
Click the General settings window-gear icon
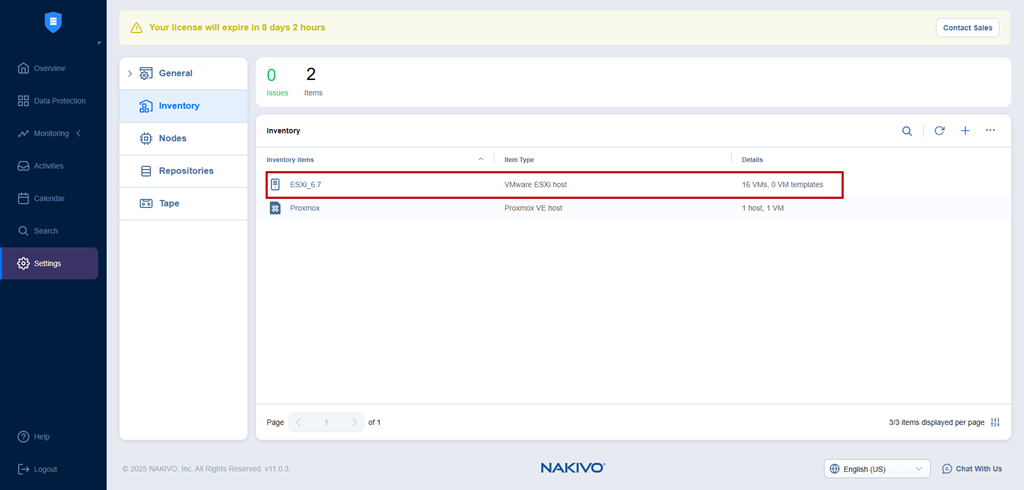pos(146,73)
